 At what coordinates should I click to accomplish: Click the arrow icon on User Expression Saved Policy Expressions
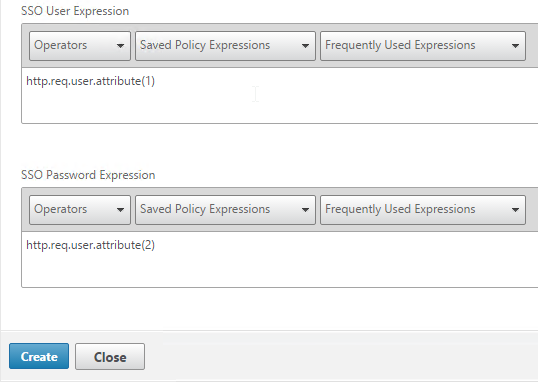305,46
